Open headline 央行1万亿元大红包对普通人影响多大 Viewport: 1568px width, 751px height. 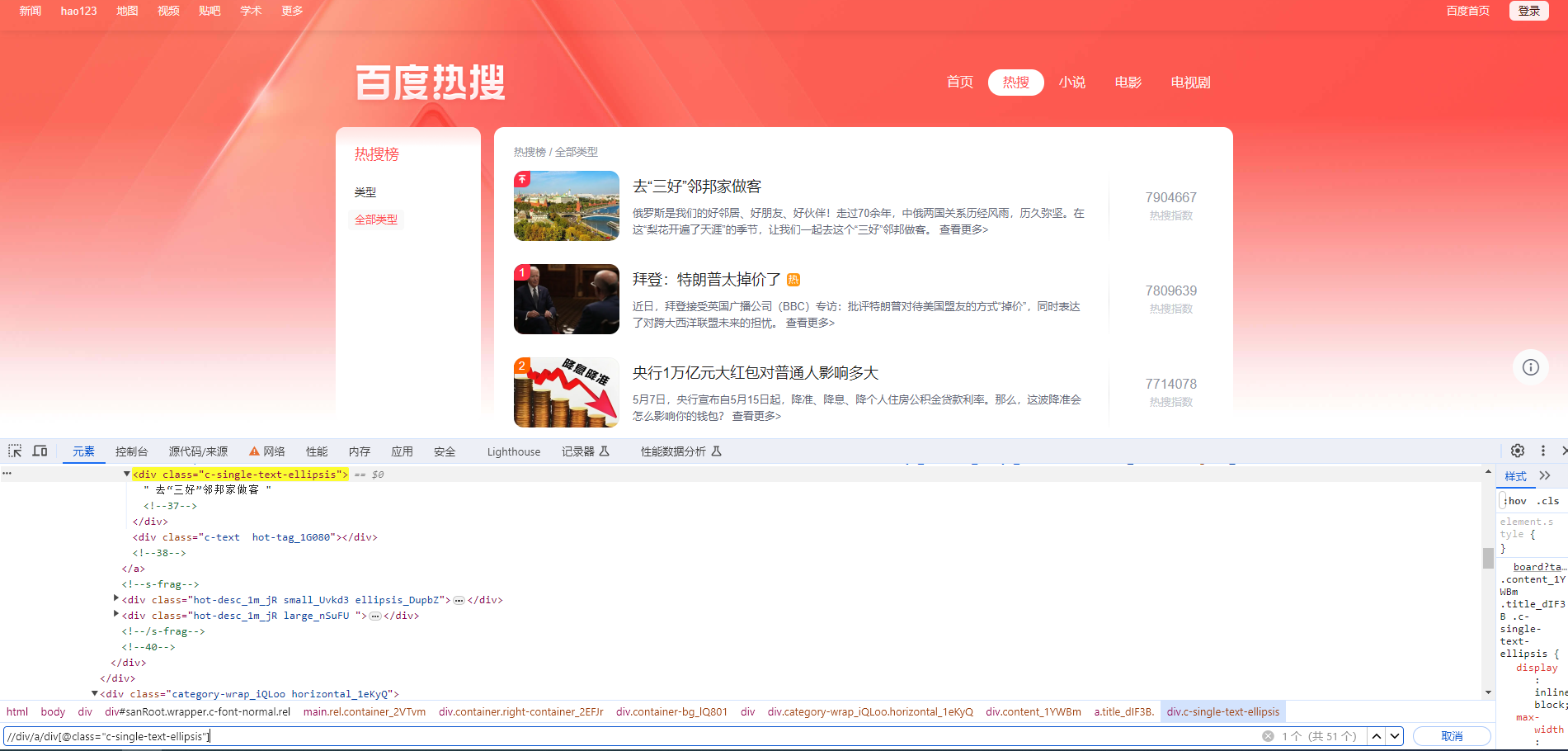756,373
